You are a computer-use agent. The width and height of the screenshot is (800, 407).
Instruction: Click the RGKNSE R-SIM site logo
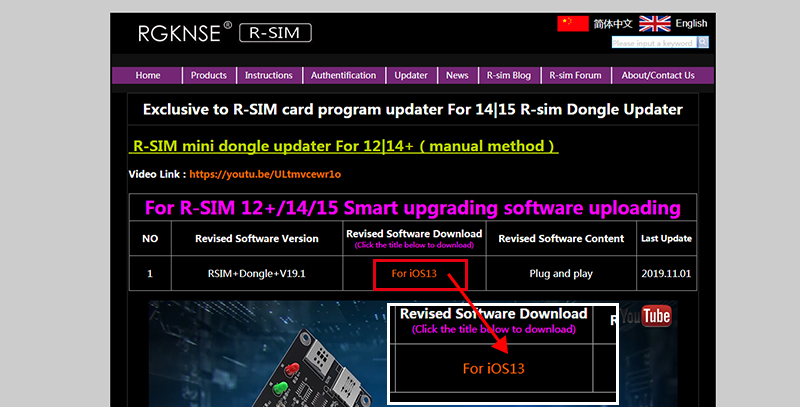point(225,33)
